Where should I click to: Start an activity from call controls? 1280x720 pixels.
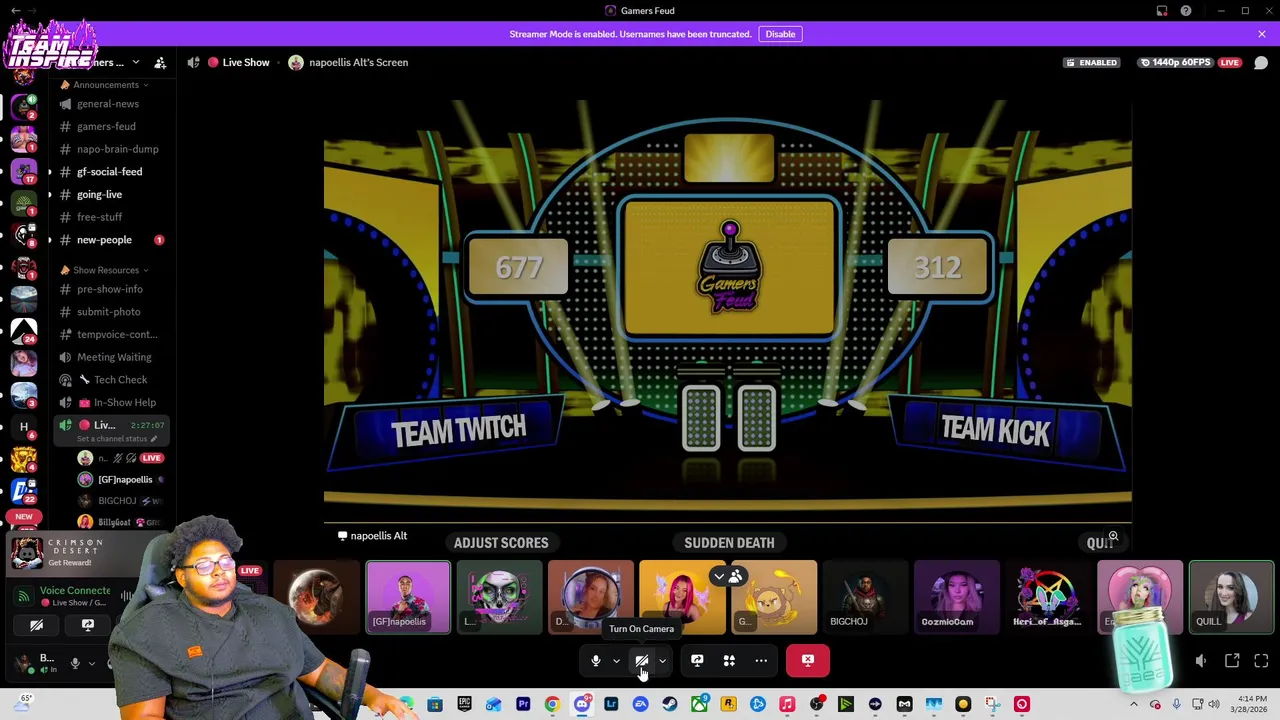point(729,660)
